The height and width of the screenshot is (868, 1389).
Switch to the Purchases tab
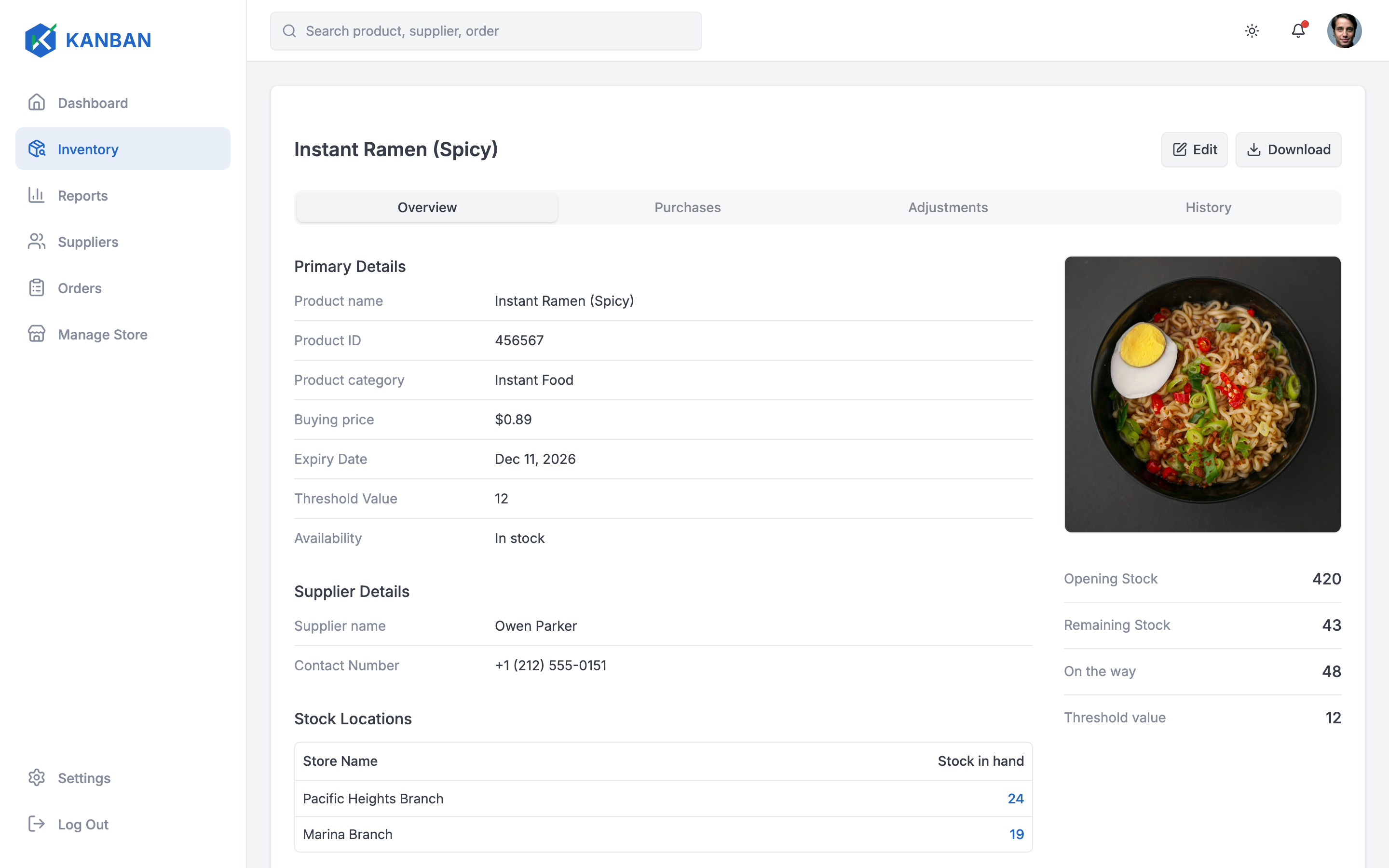[x=688, y=207]
